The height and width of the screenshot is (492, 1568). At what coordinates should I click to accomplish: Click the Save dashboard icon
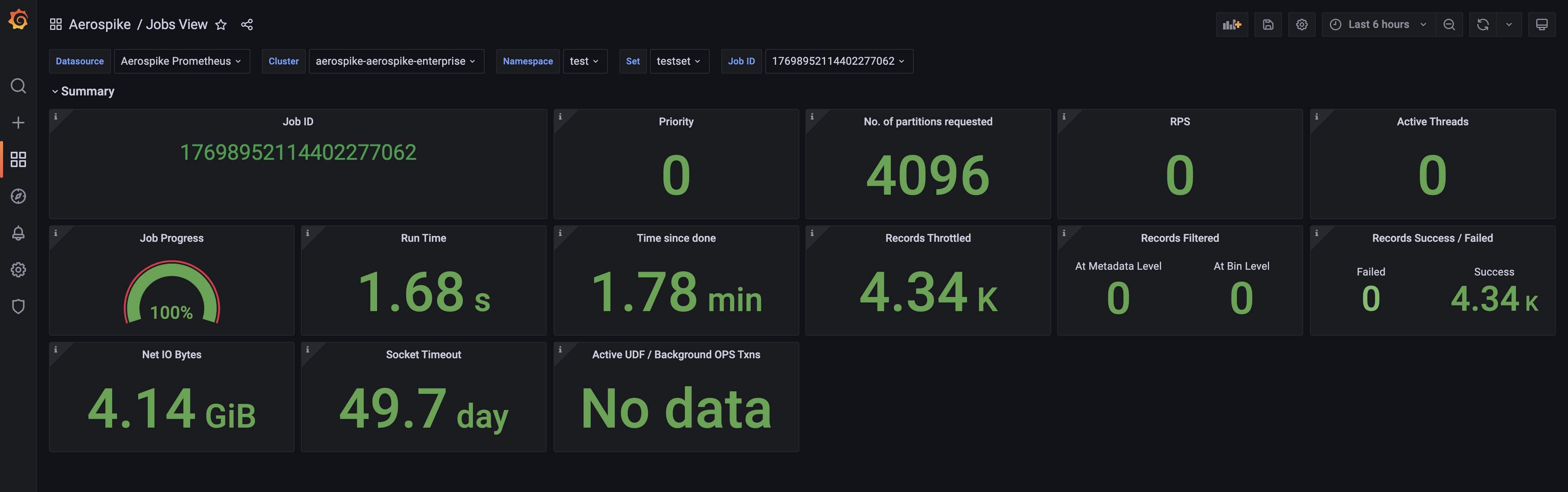point(1268,25)
